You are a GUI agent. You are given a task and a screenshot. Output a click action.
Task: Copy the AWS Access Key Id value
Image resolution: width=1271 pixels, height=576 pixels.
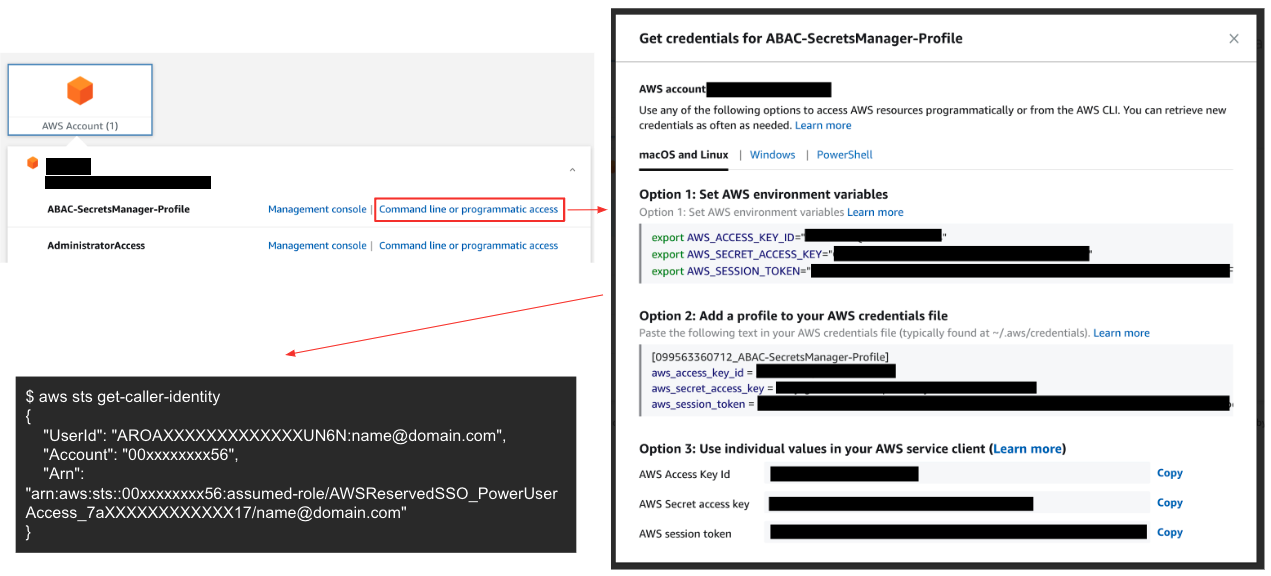click(1169, 473)
